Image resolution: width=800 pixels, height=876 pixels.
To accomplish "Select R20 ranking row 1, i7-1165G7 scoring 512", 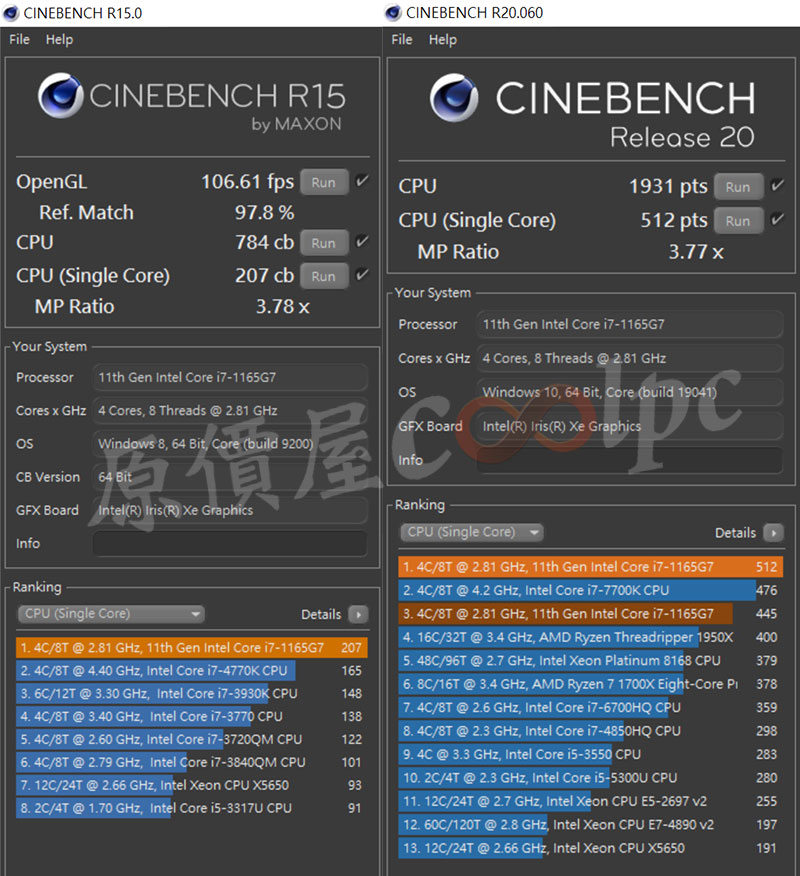I will click(x=591, y=567).
